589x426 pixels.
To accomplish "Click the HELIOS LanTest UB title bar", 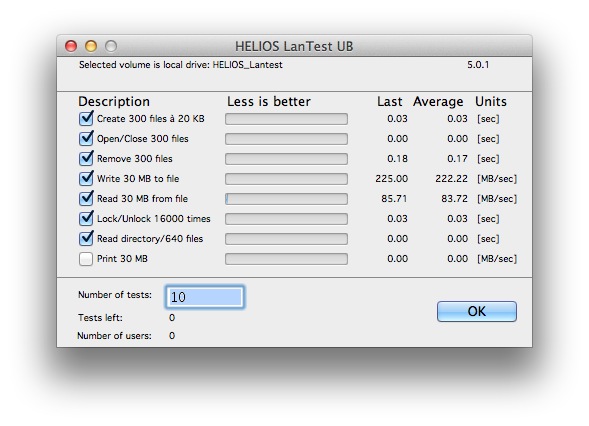I will 294,46.
